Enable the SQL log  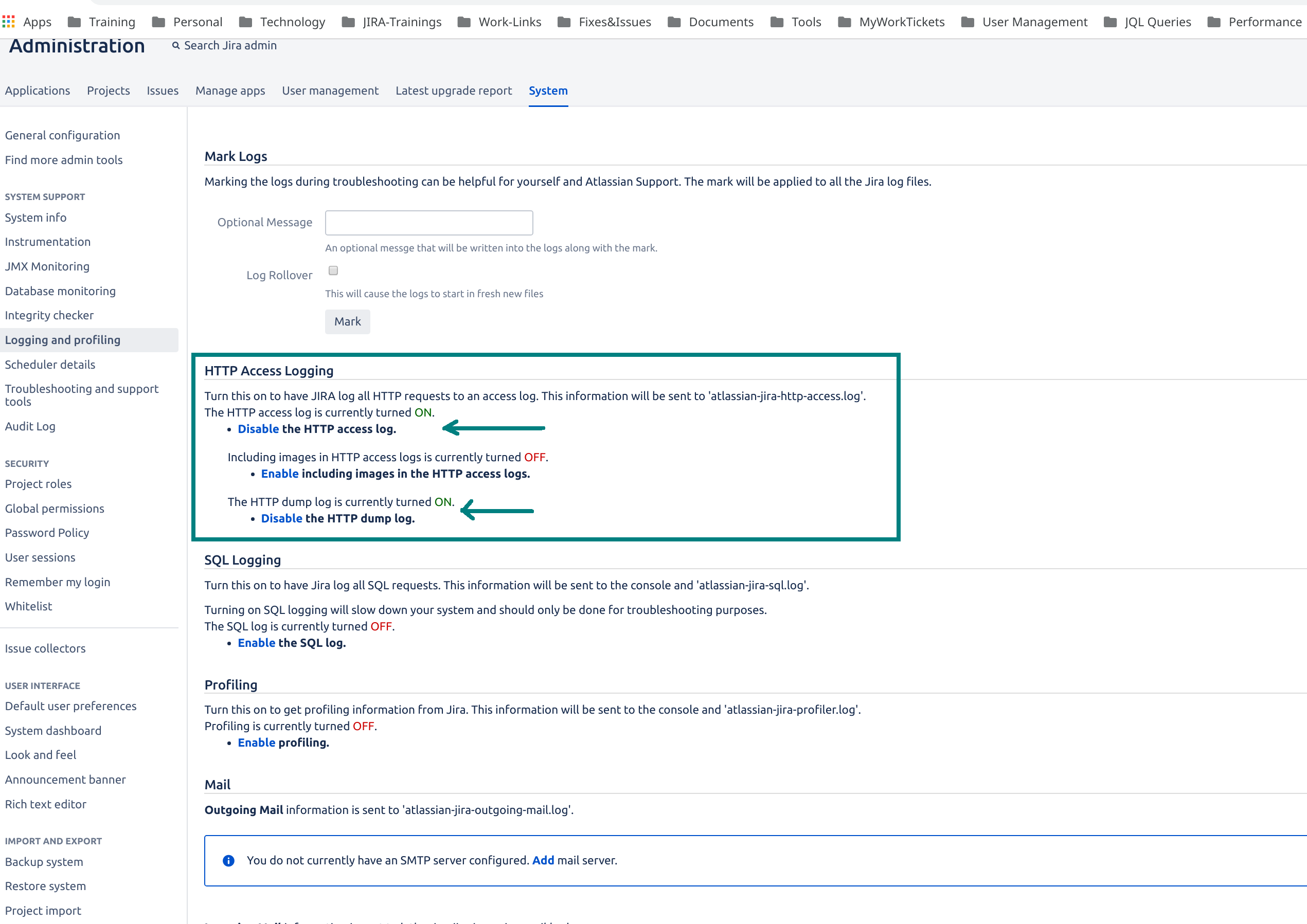[x=256, y=643]
